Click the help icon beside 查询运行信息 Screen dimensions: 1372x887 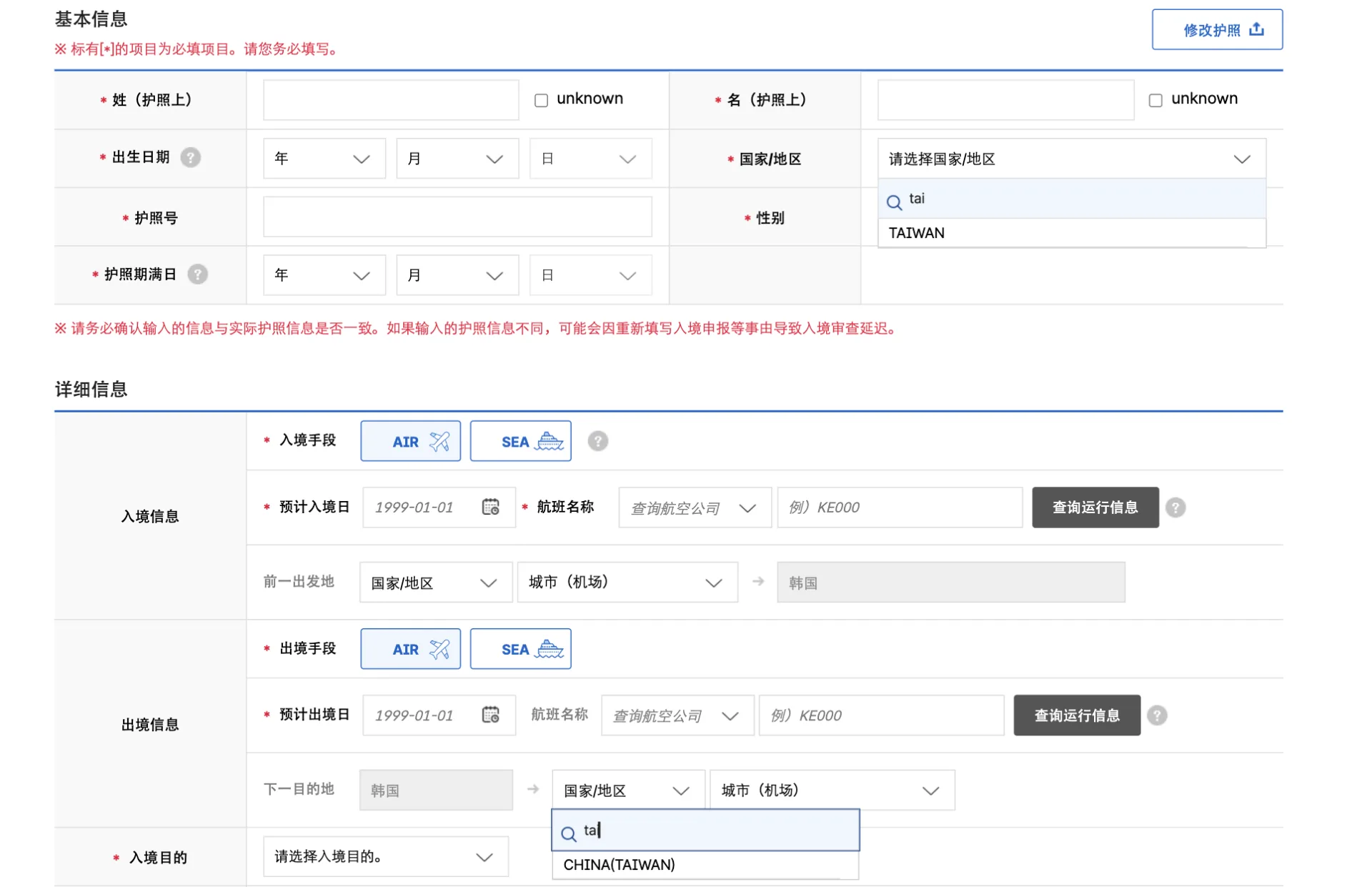(x=1176, y=507)
